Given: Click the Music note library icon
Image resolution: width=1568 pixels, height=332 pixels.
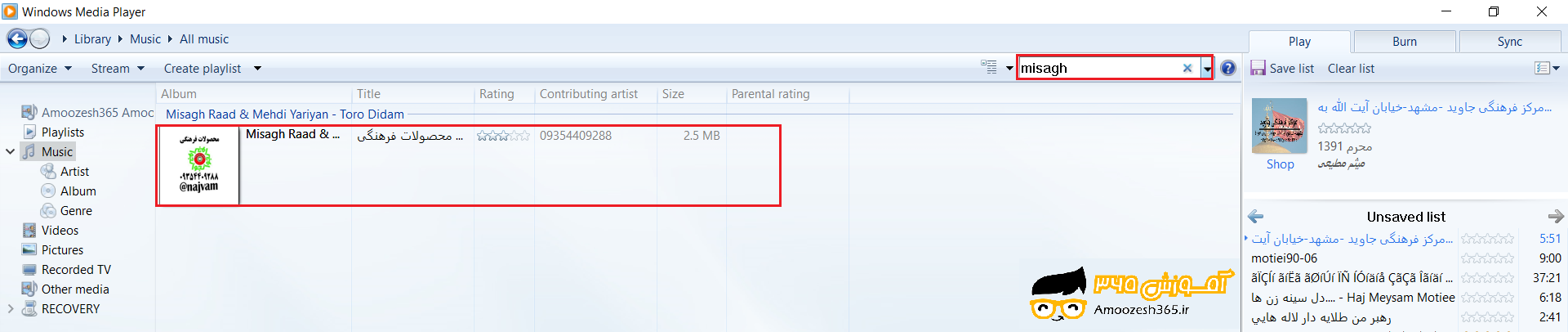Looking at the screenshot, I should point(29,151).
